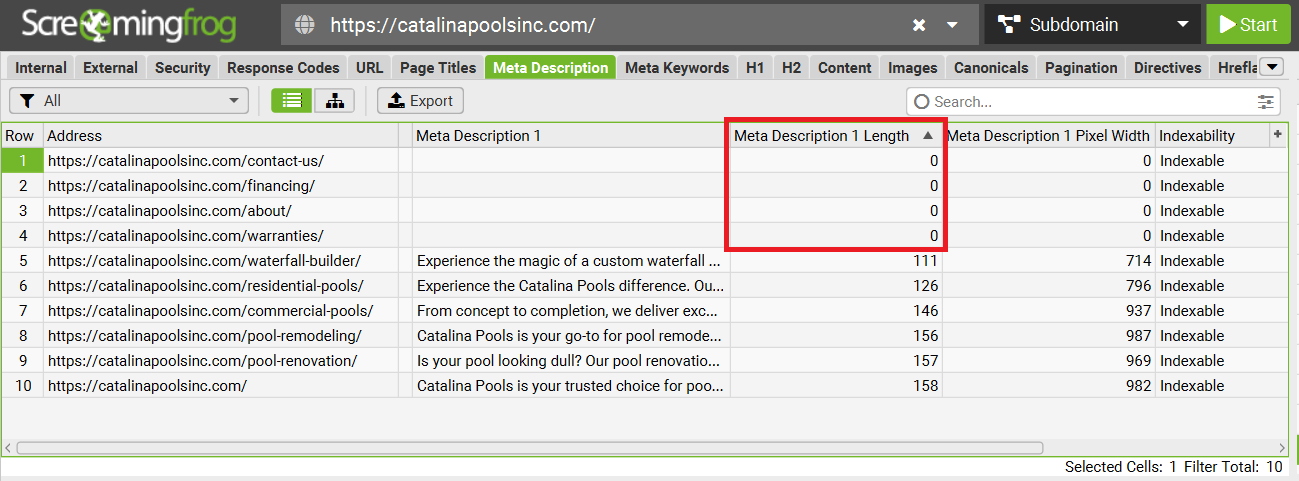Image resolution: width=1299 pixels, height=481 pixels.
Task: Switch to the H1 tab
Action: pyautogui.click(x=755, y=68)
